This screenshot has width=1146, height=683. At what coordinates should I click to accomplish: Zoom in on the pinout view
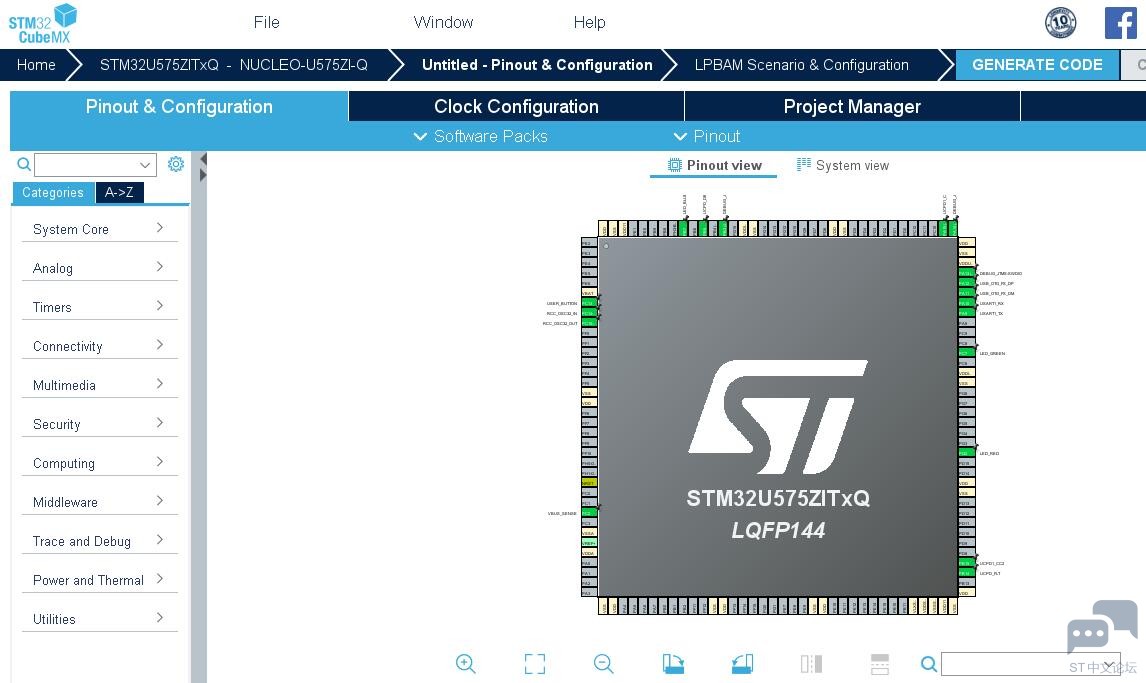[x=466, y=663]
